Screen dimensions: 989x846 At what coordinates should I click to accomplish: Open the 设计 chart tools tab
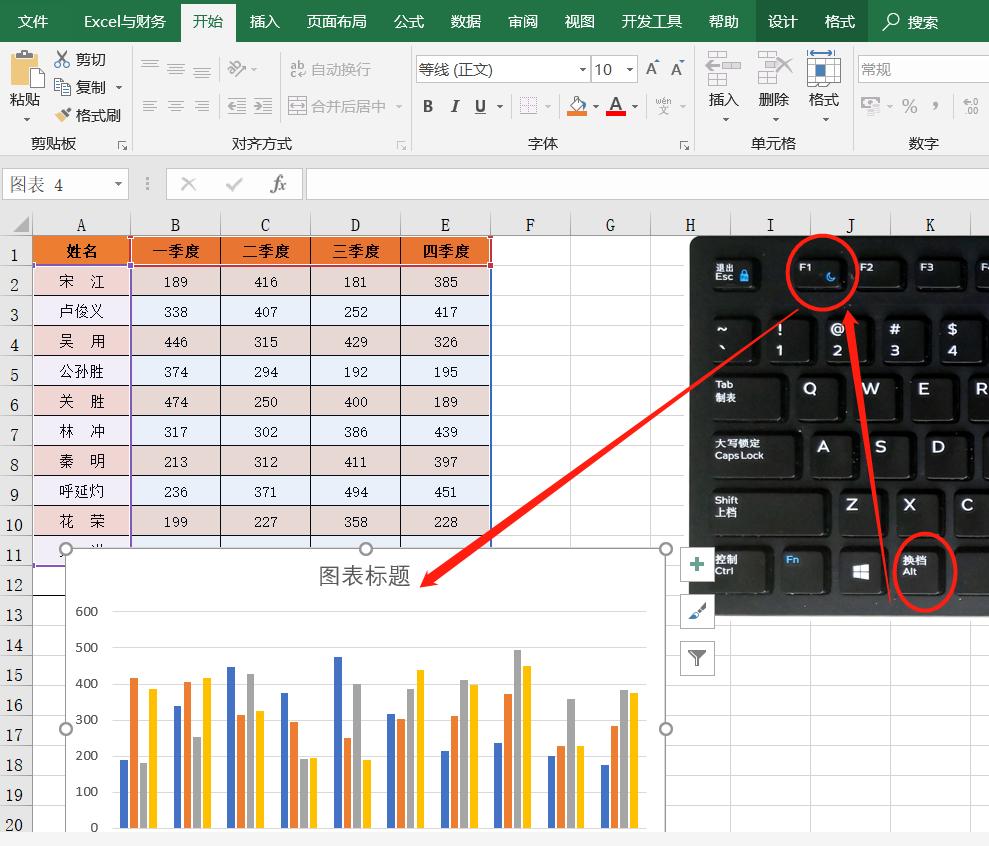(782, 21)
